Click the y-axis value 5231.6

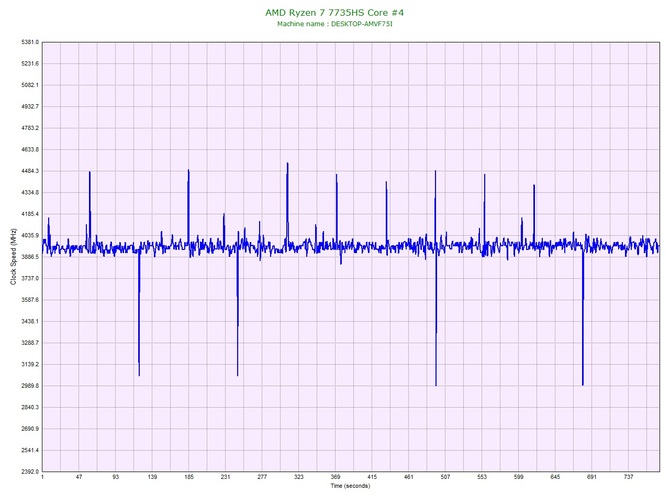[x=30, y=64]
